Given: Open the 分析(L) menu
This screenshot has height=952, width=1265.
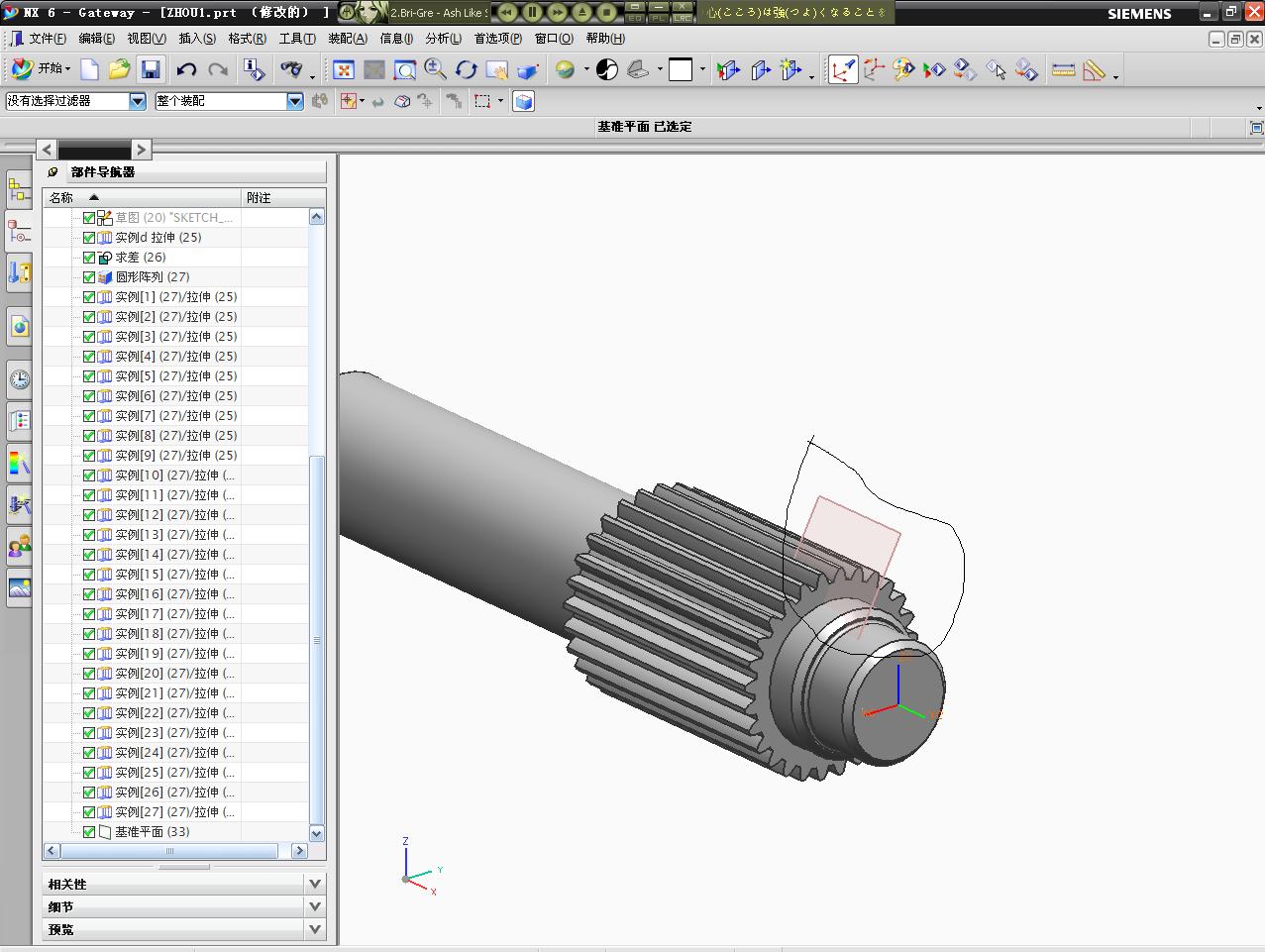Looking at the screenshot, I should [443, 39].
